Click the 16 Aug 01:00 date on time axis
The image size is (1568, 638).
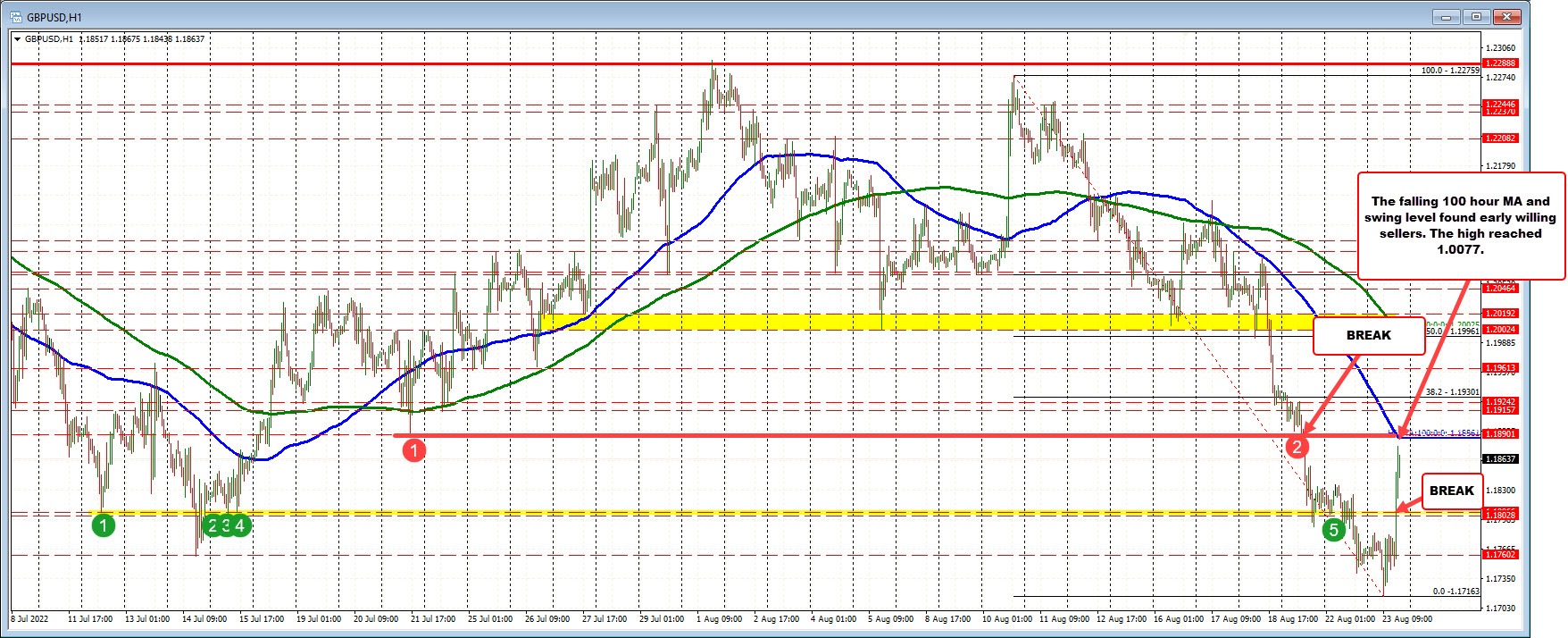tap(1178, 618)
